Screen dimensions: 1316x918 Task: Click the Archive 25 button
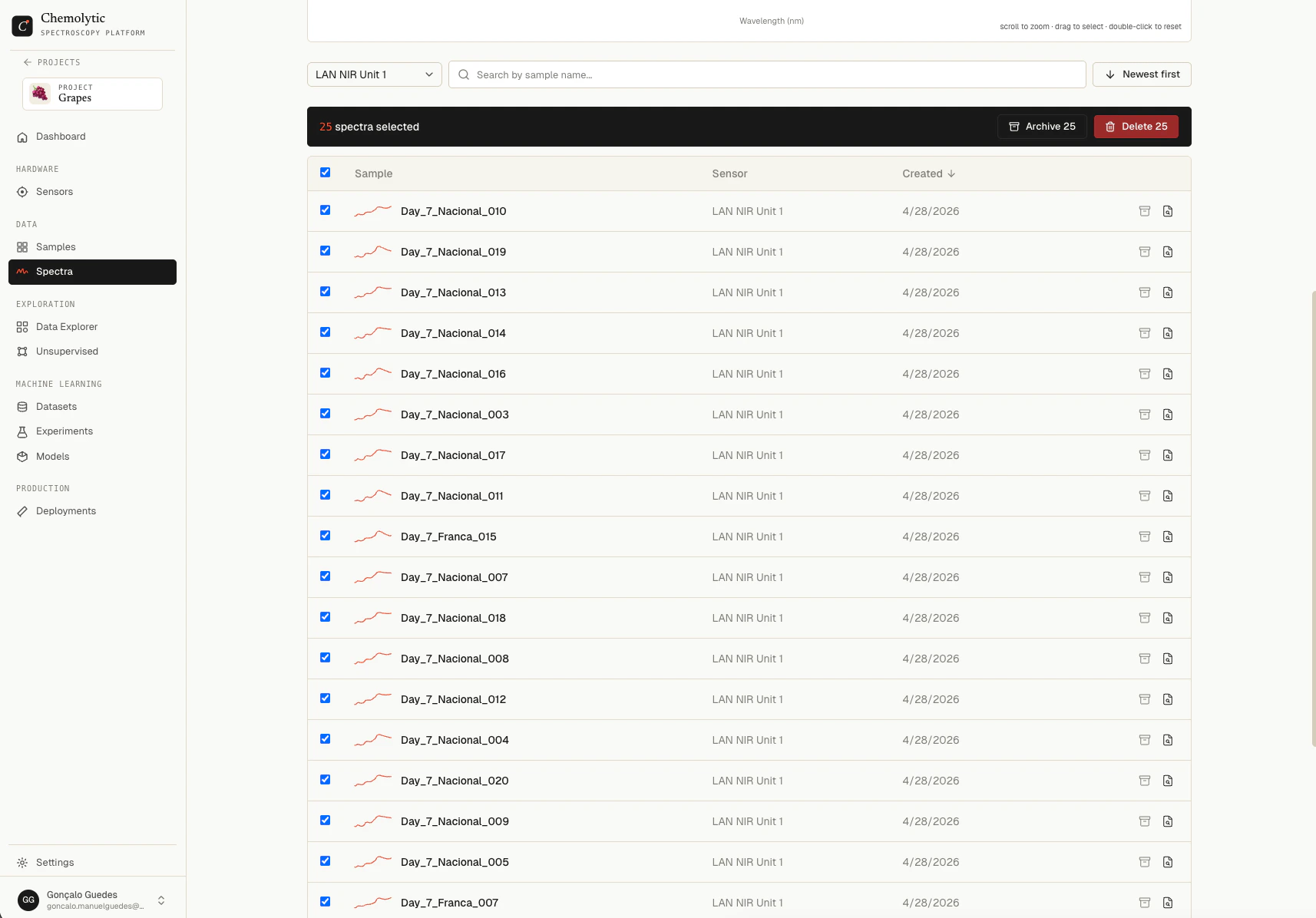point(1042,127)
